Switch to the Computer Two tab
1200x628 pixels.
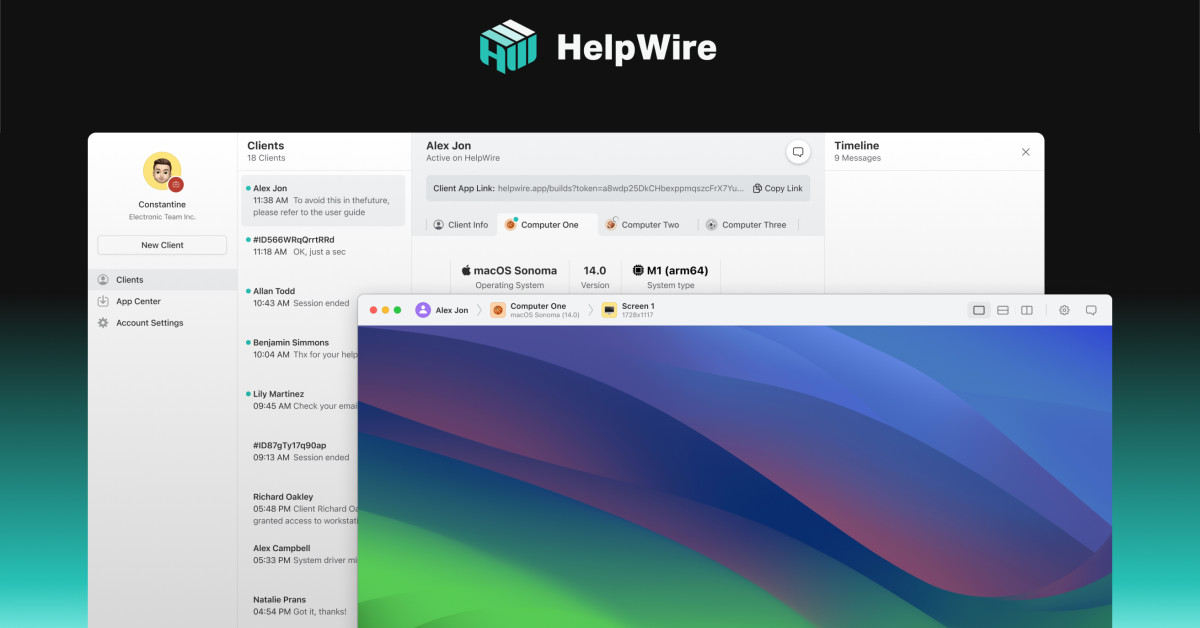[x=646, y=224]
